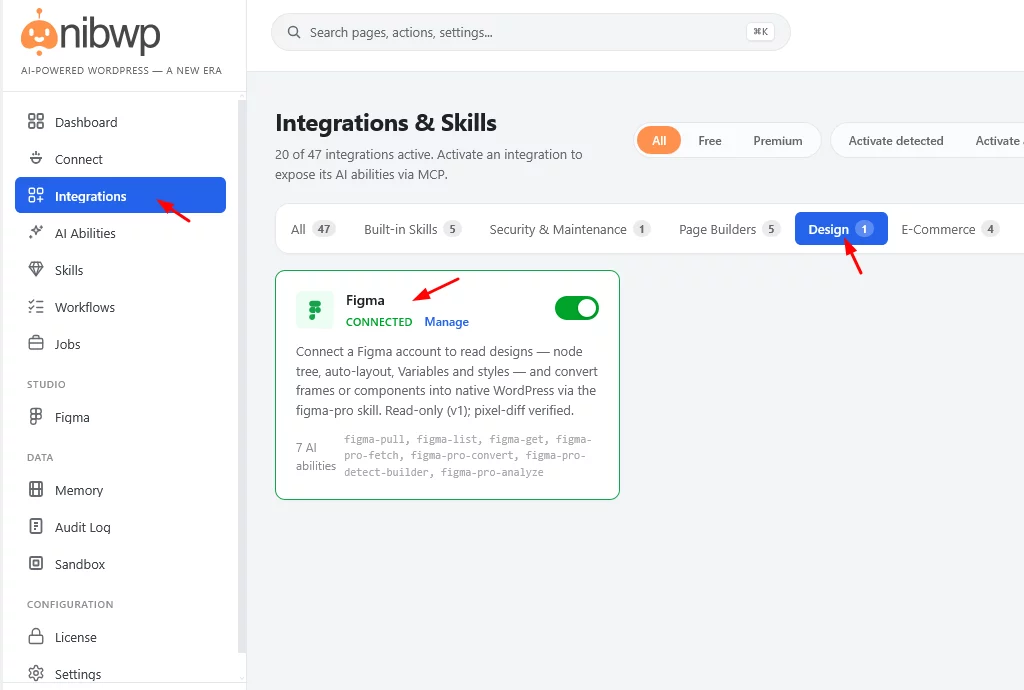The height and width of the screenshot is (690, 1024).
Task: Click the Sandbox icon
Action: tap(36, 563)
